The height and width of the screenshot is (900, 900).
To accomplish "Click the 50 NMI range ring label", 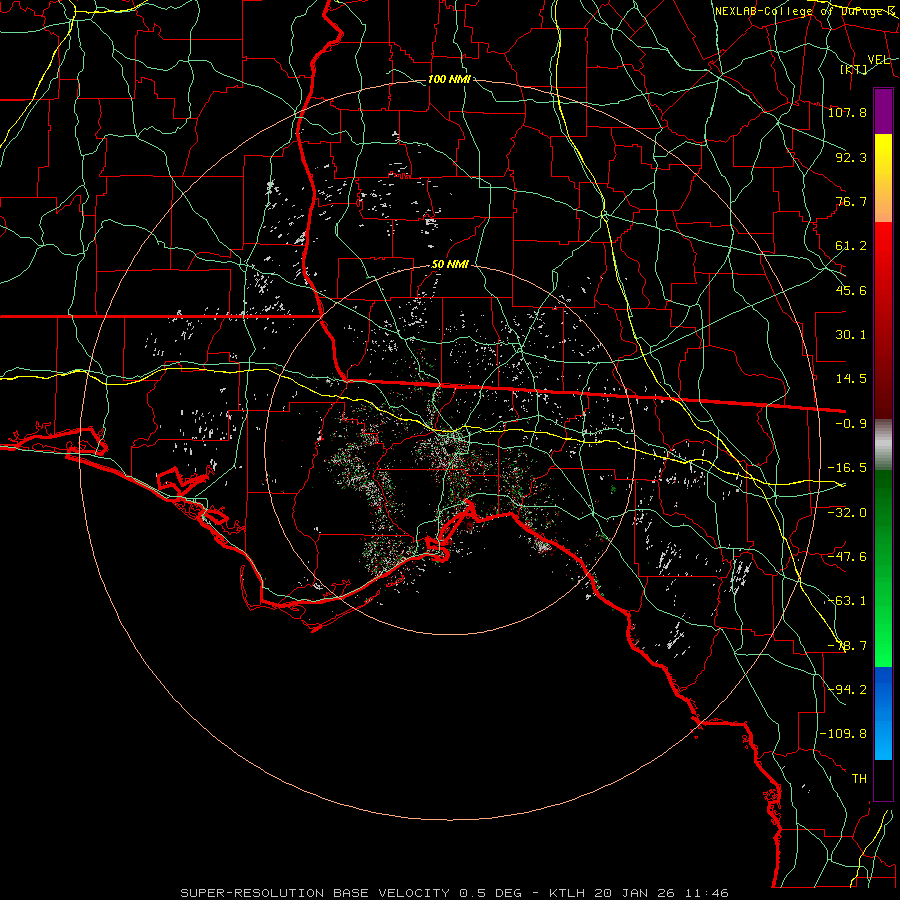I will (x=450, y=265).
